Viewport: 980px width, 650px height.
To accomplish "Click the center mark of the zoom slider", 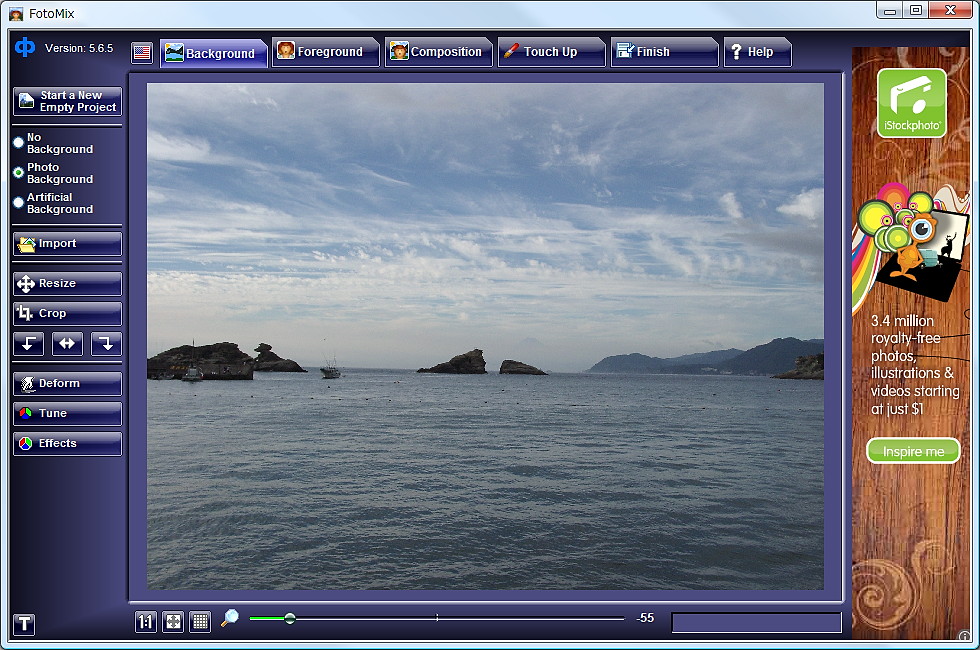I will 438,618.
